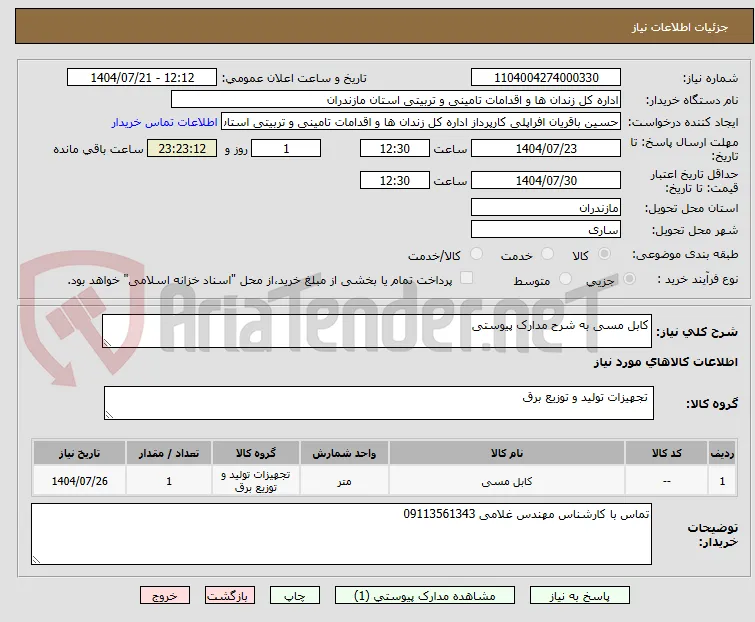The height and width of the screenshot is (622, 755).
Task: Click the 'اطلاعات کالاهای مورد نیاز' section heading
Action: (665, 362)
